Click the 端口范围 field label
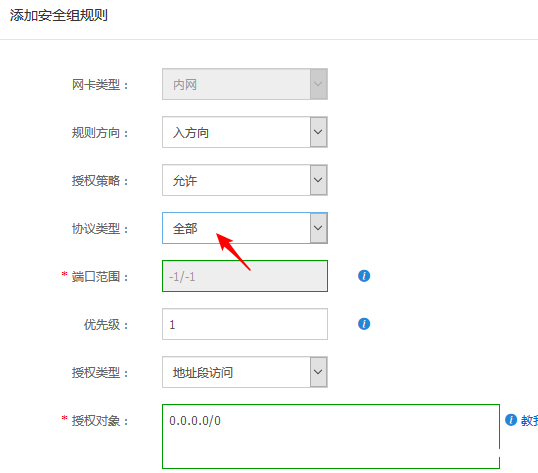 (96, 276)
